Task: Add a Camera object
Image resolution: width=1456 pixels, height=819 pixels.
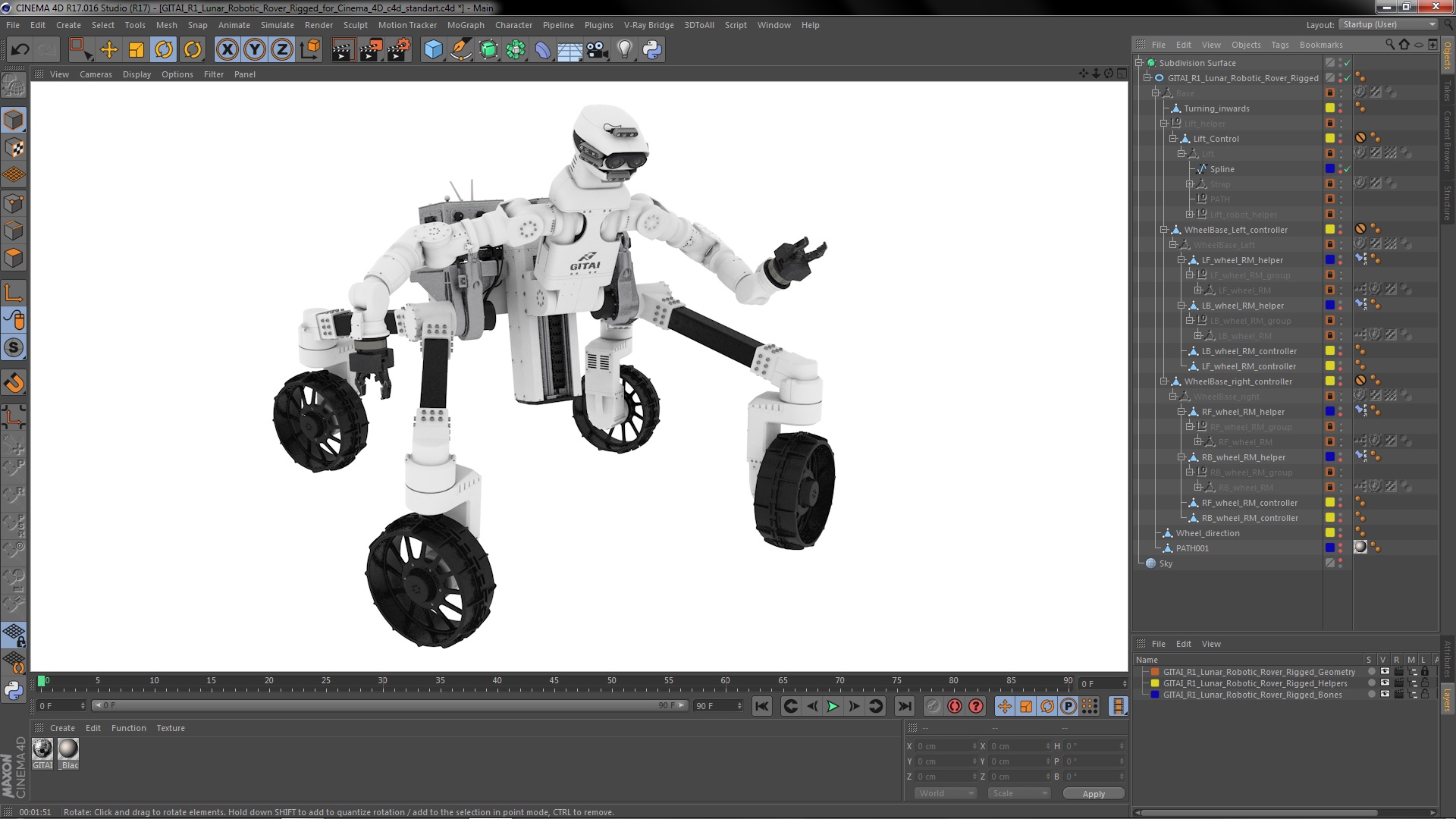Action: tap(597, 50)
